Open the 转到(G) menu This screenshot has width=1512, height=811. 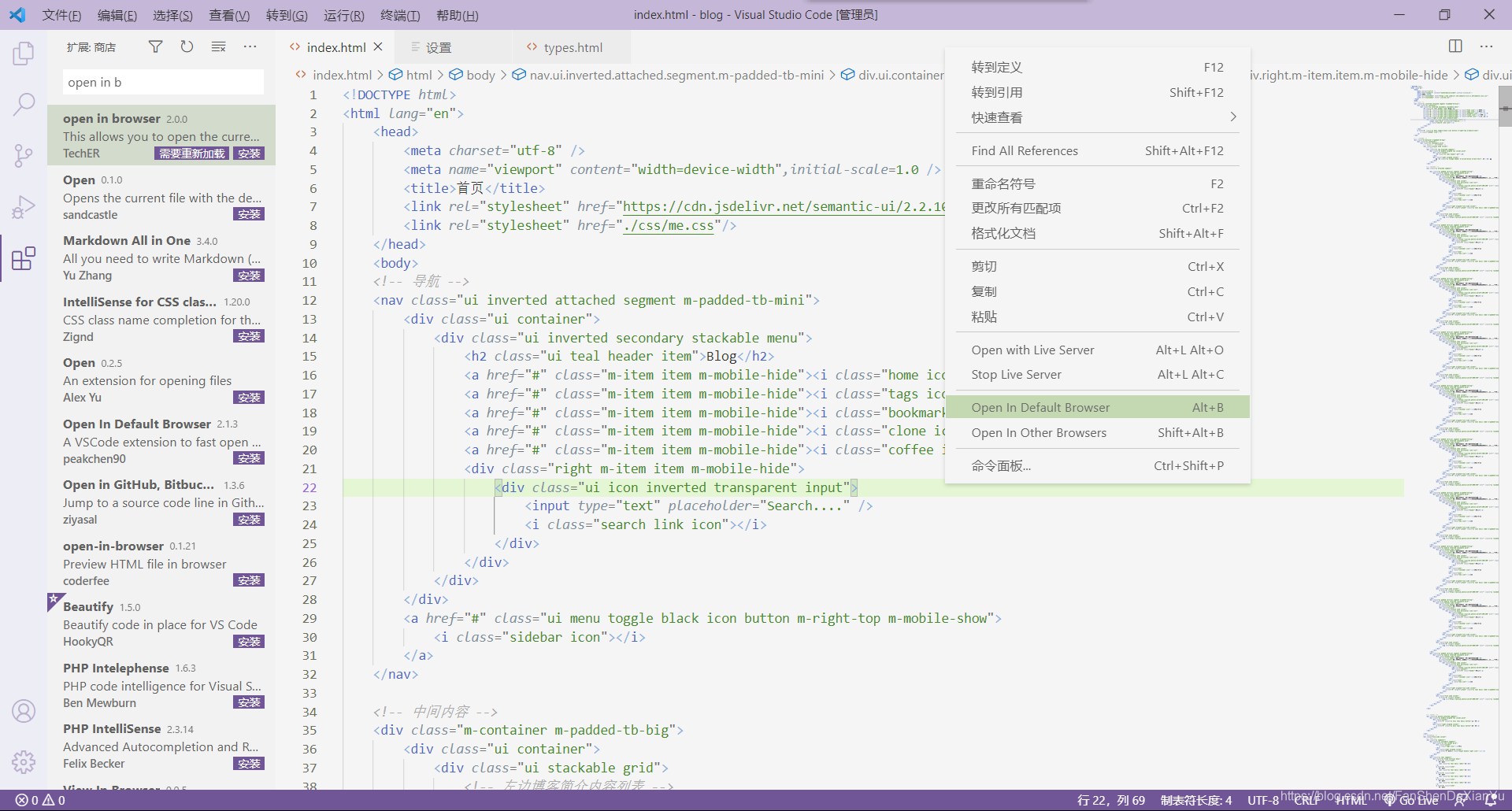click(x=287, y=15)
